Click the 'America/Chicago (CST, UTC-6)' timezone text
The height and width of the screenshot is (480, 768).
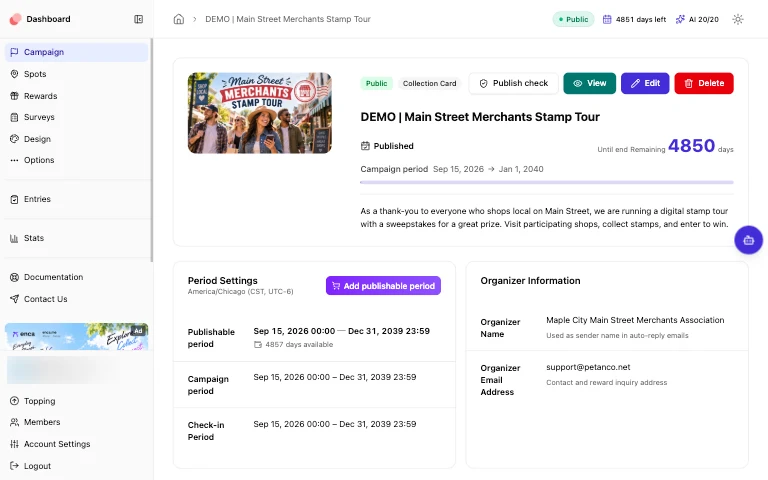point(240,291)
